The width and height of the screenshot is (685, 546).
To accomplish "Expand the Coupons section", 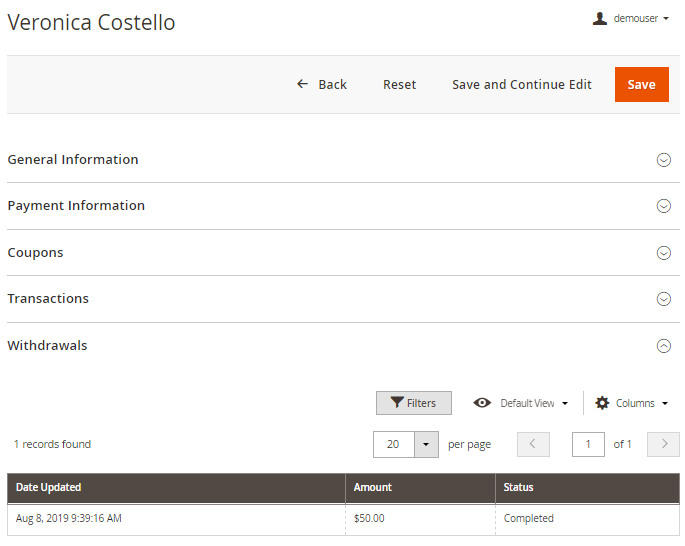I will pos(663,253).
